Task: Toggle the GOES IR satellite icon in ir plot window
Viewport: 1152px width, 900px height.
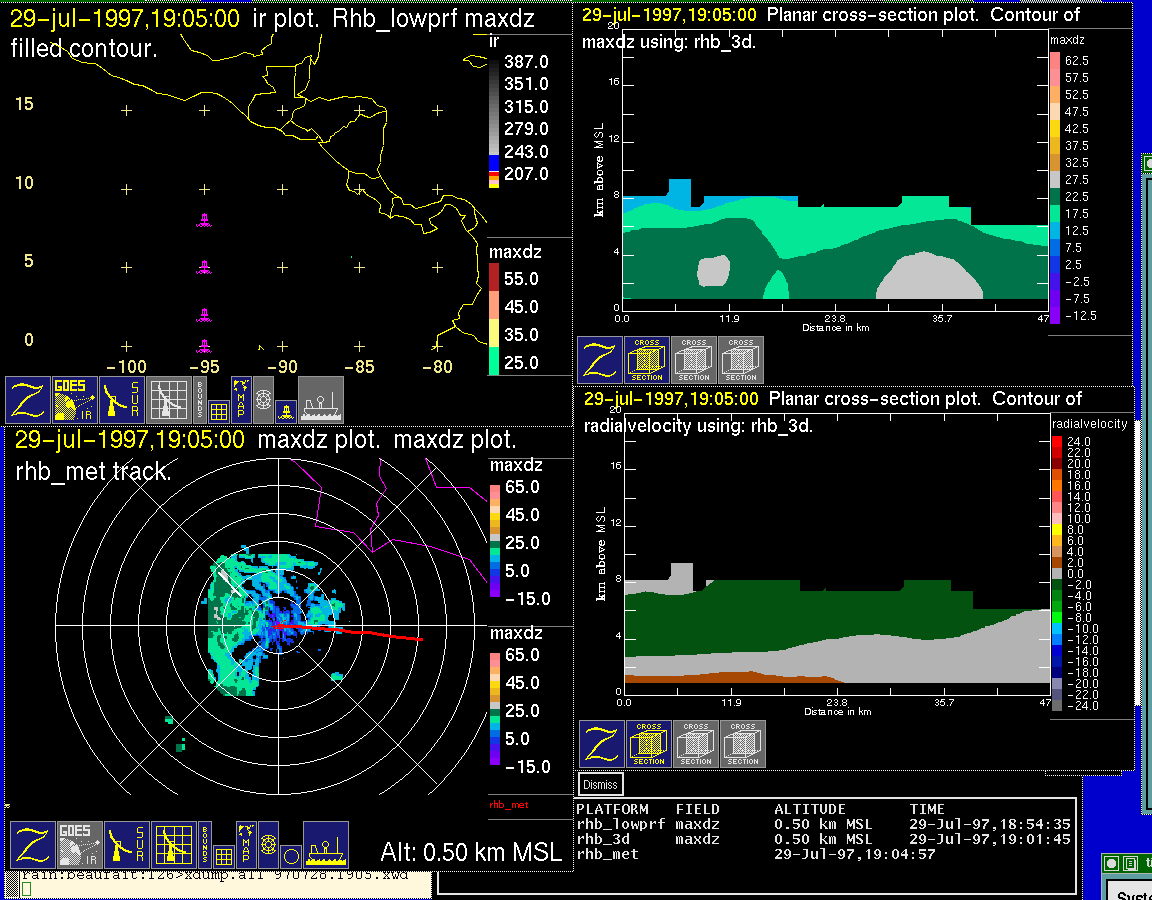Action: coord(75,399)
